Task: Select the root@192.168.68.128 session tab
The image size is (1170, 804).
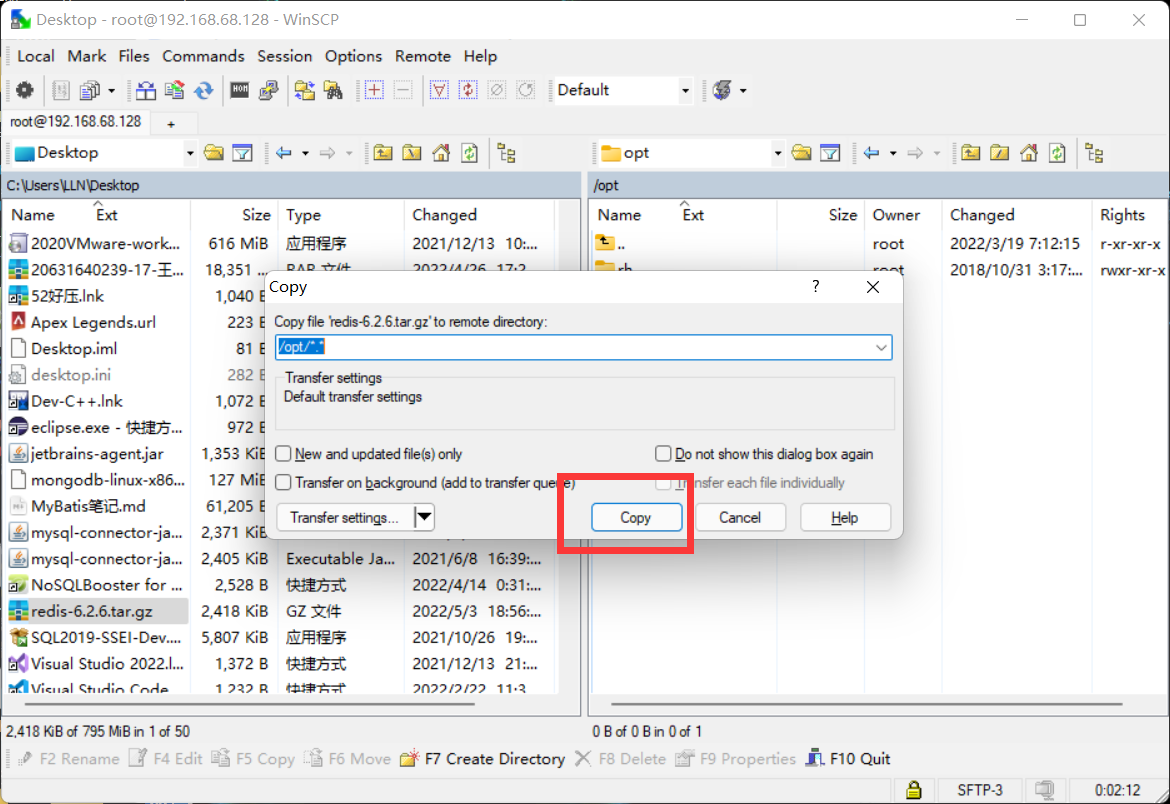Action: pyautogui.click(x=76, y=122)
